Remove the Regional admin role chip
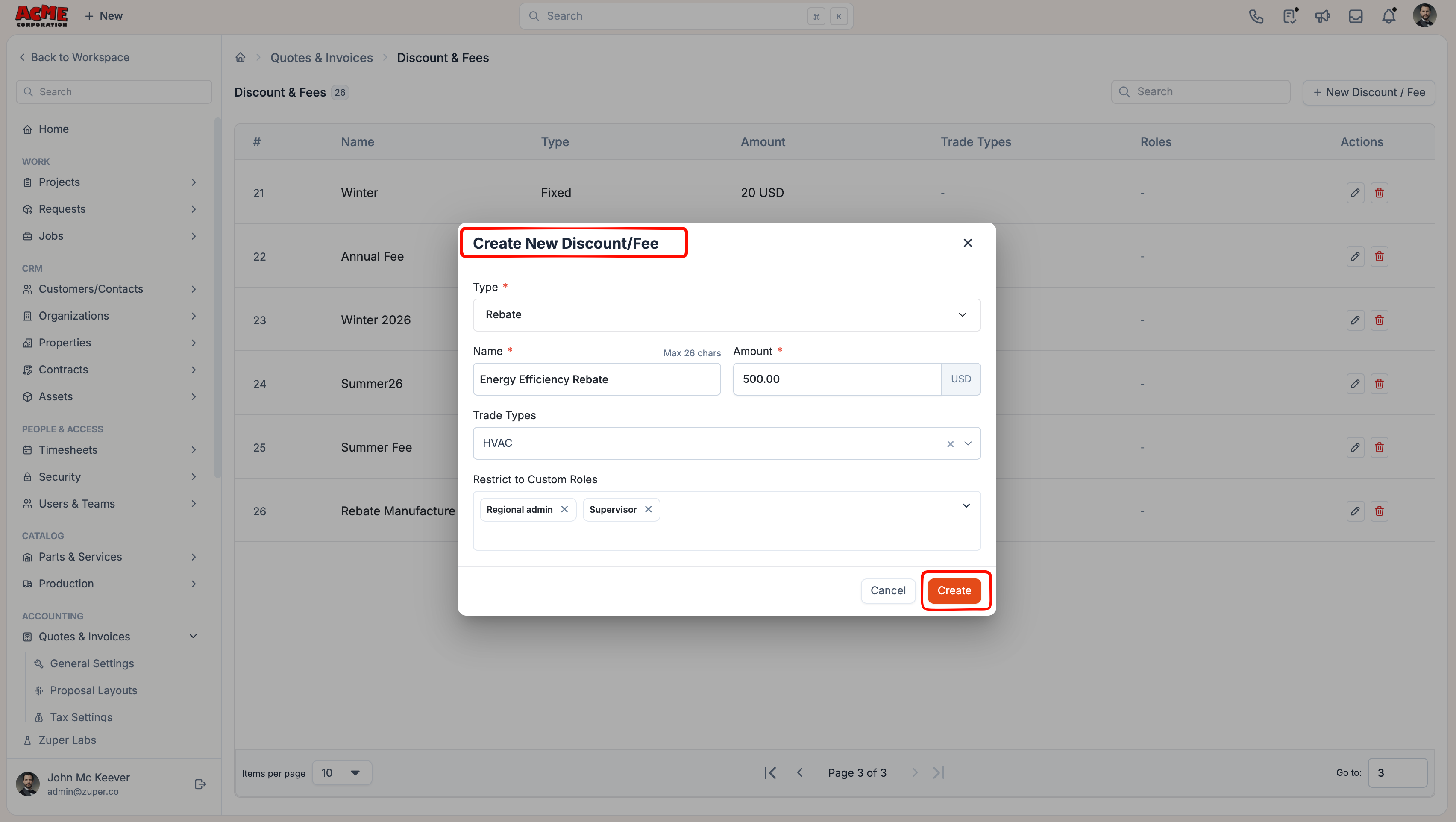Viewport: 1456px width, 822px height. 564,509
